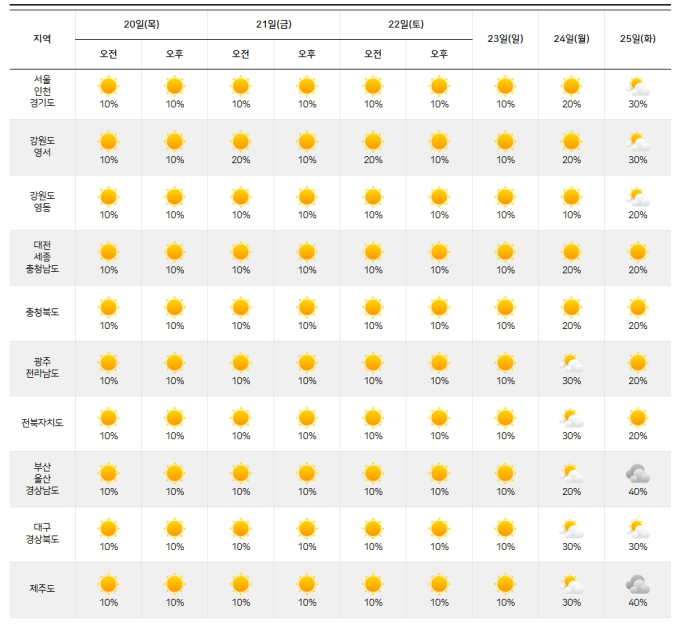Screen dimensions: 680x625
Task: Click the partly cloudy icon for 대구 경상북도 on 25일(화)
Action: (638, 529)
